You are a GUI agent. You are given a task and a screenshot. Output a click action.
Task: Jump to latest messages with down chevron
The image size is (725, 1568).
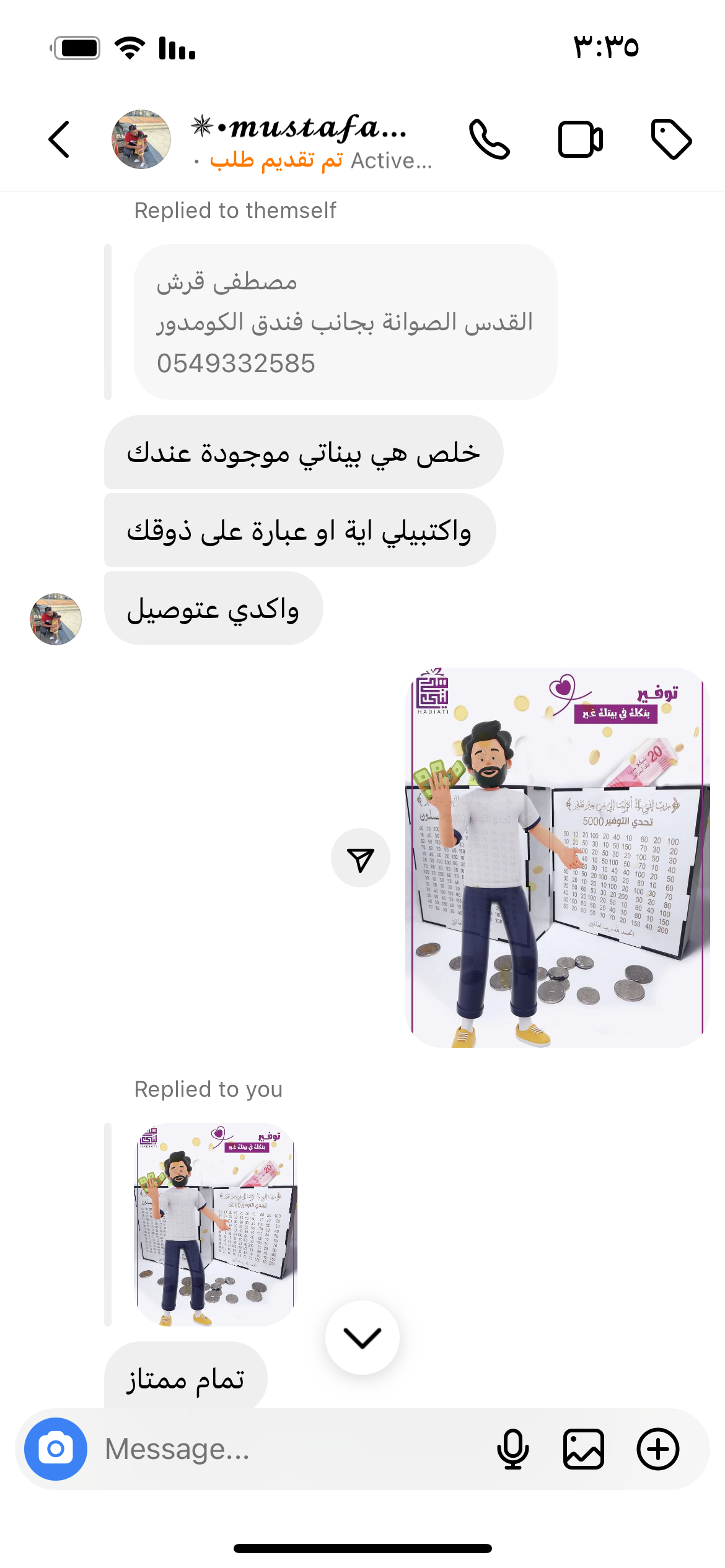coord(362,1338)
